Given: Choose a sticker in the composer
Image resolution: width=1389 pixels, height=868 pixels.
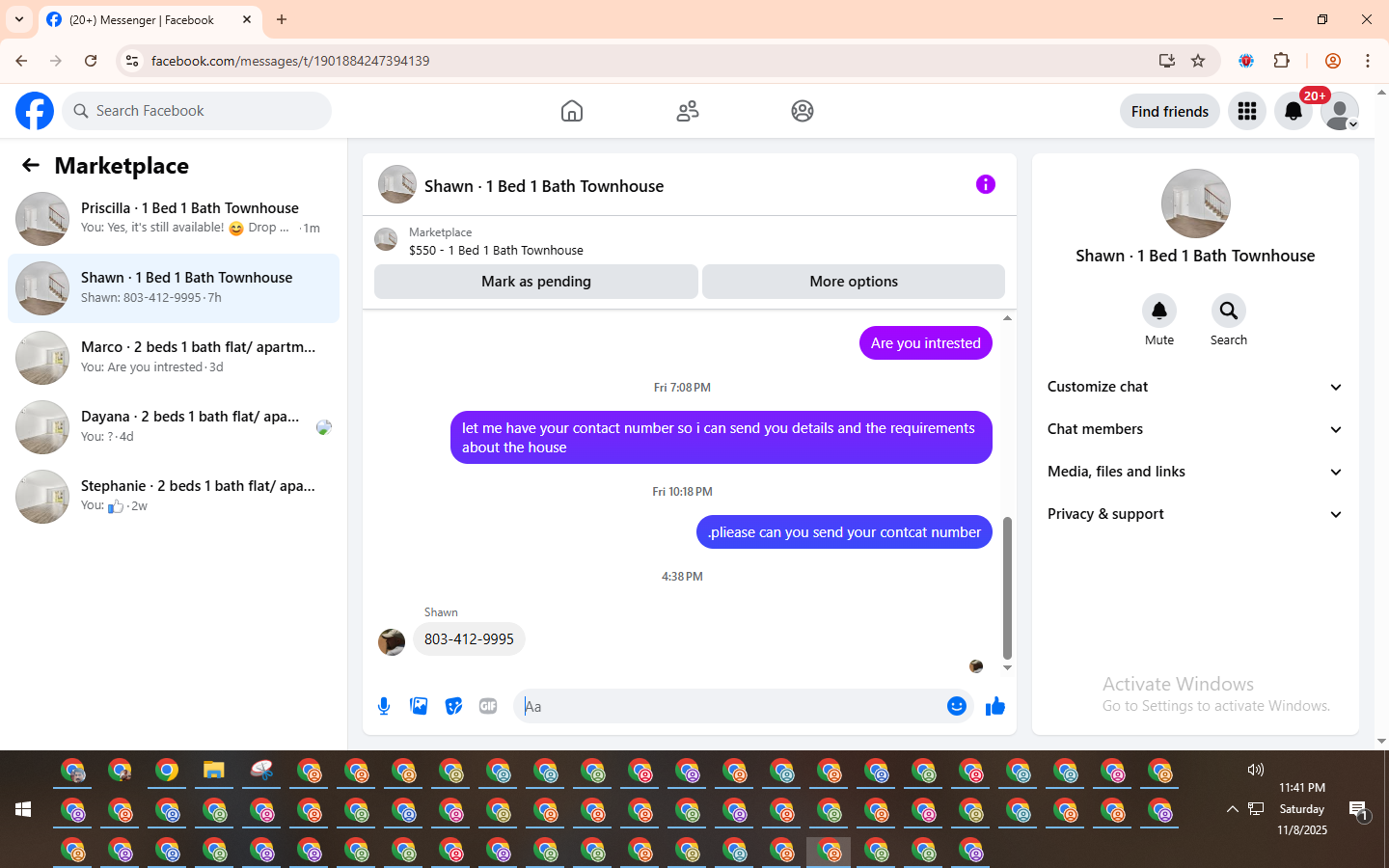Looking at the screenshot, I should point(453,706).
